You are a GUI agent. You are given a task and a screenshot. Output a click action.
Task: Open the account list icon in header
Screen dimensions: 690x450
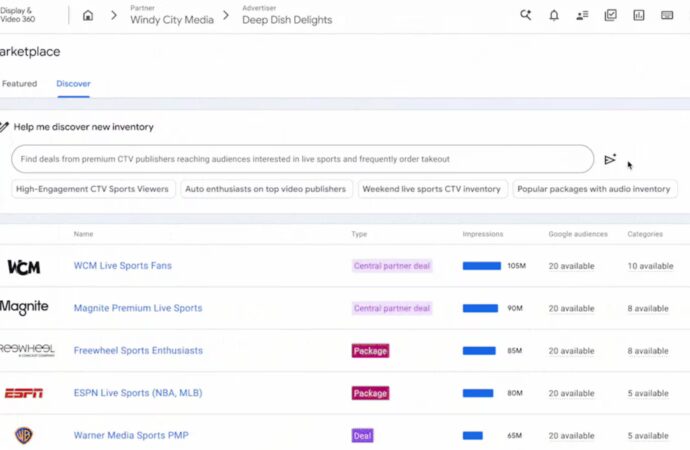click(582, 15)
